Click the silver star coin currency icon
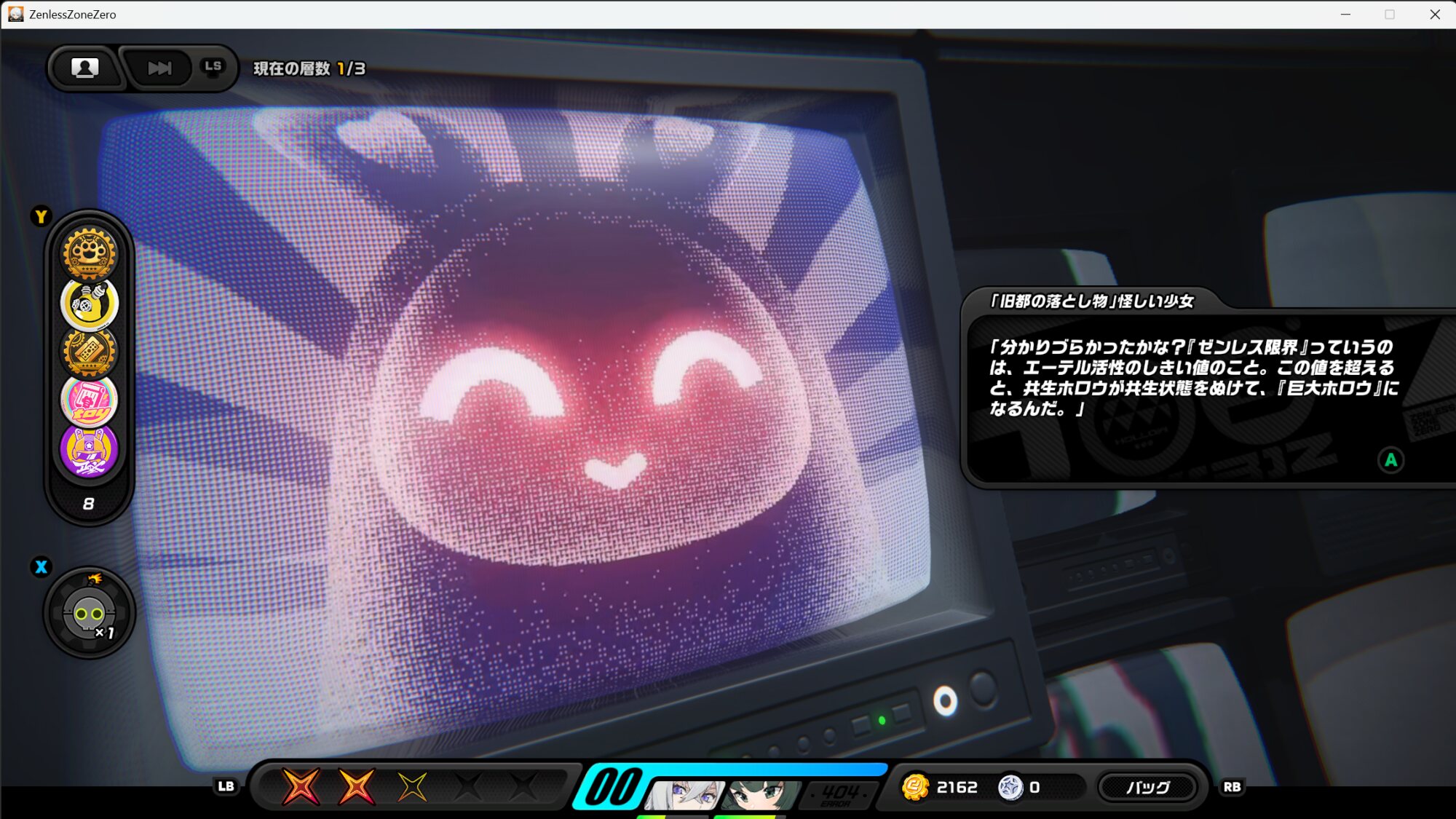 tap(1010, 787)
